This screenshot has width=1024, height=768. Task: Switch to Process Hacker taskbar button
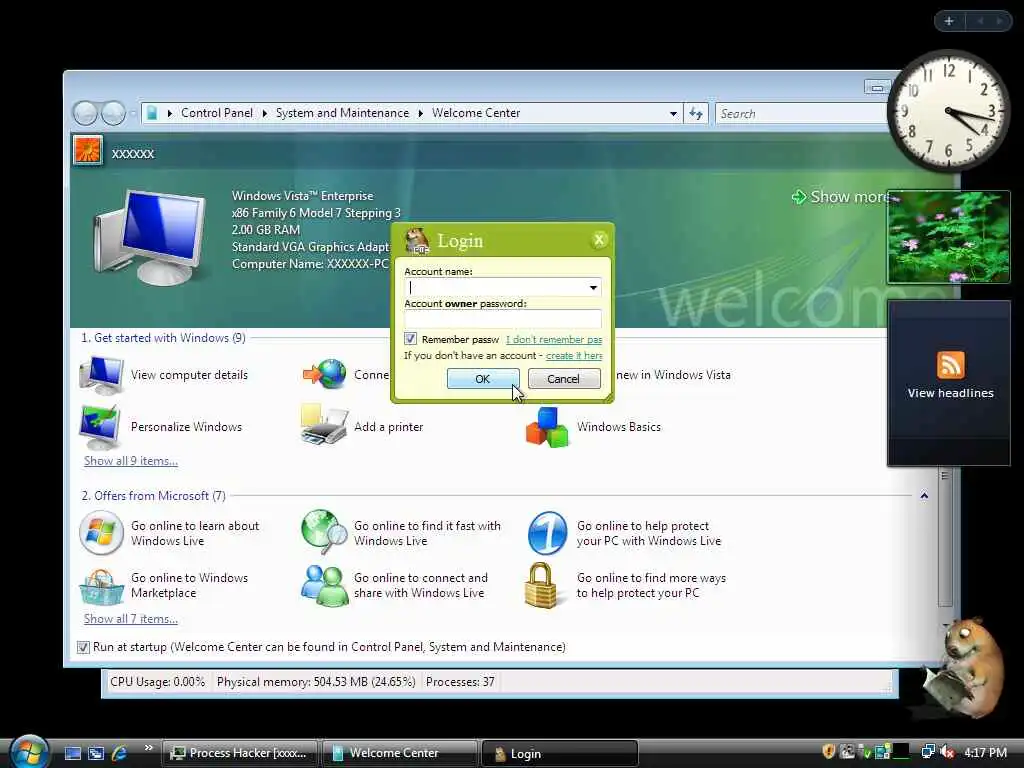click(239, 754)
